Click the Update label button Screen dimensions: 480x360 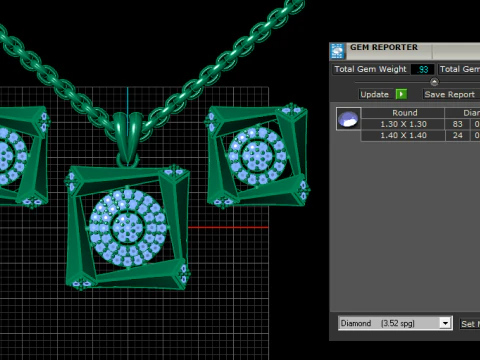click(x=375, y=94)
